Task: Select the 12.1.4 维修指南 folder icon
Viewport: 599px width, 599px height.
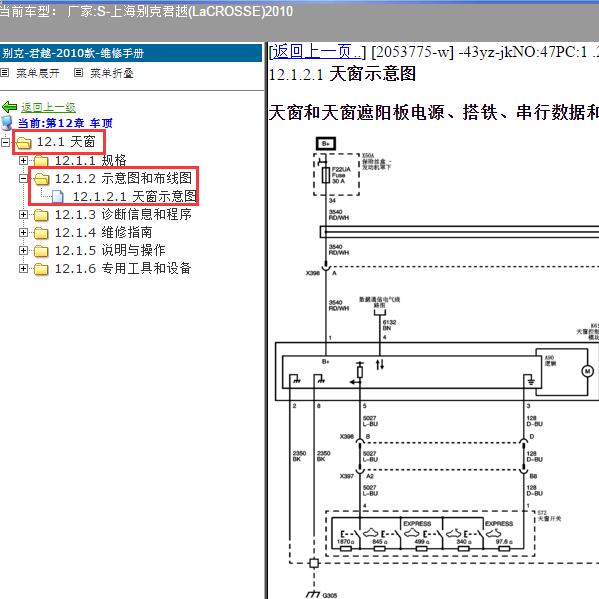Action: tap(41, 233)
